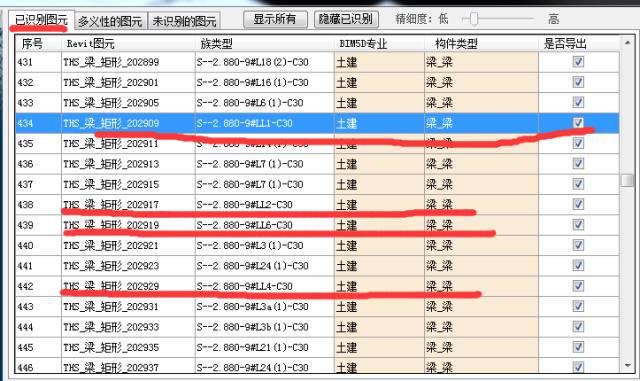Click the scrollbar up arrow

pyautogui.click(x=627, y=42)
